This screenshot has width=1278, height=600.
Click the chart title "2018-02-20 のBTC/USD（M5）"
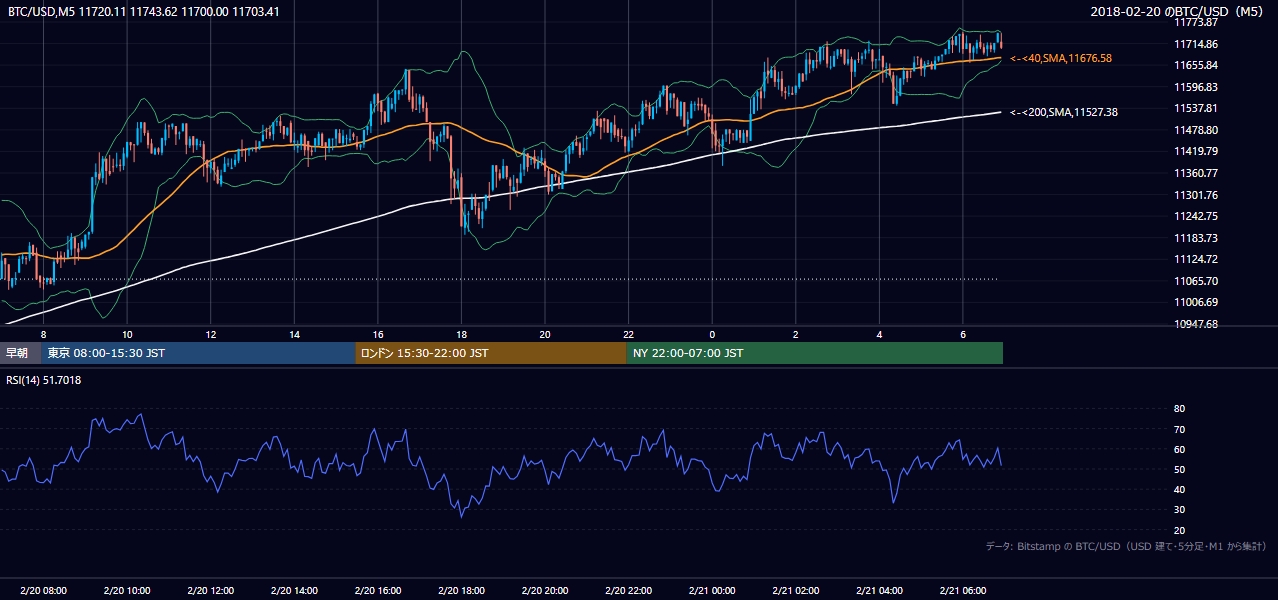click(x=1179, y=12)
